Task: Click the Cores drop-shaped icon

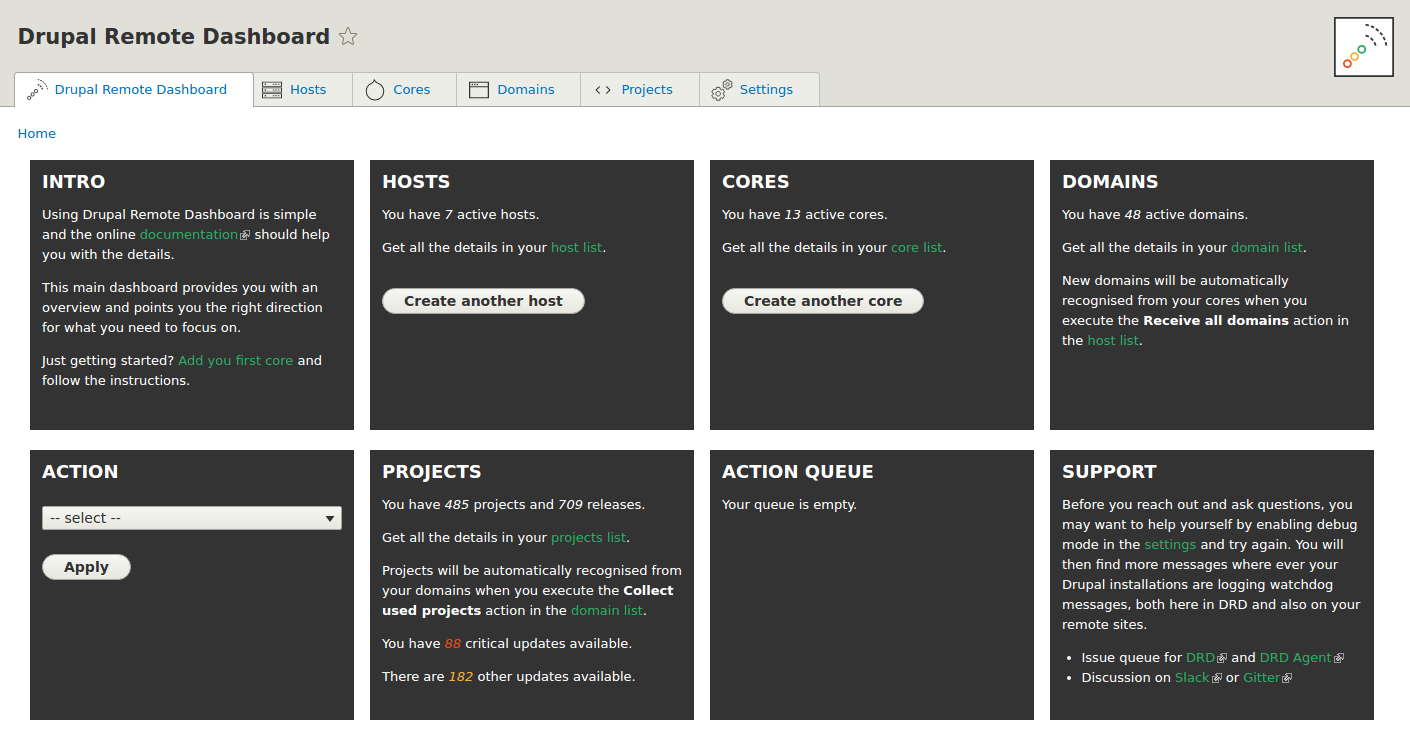Action: pos(375,90)
